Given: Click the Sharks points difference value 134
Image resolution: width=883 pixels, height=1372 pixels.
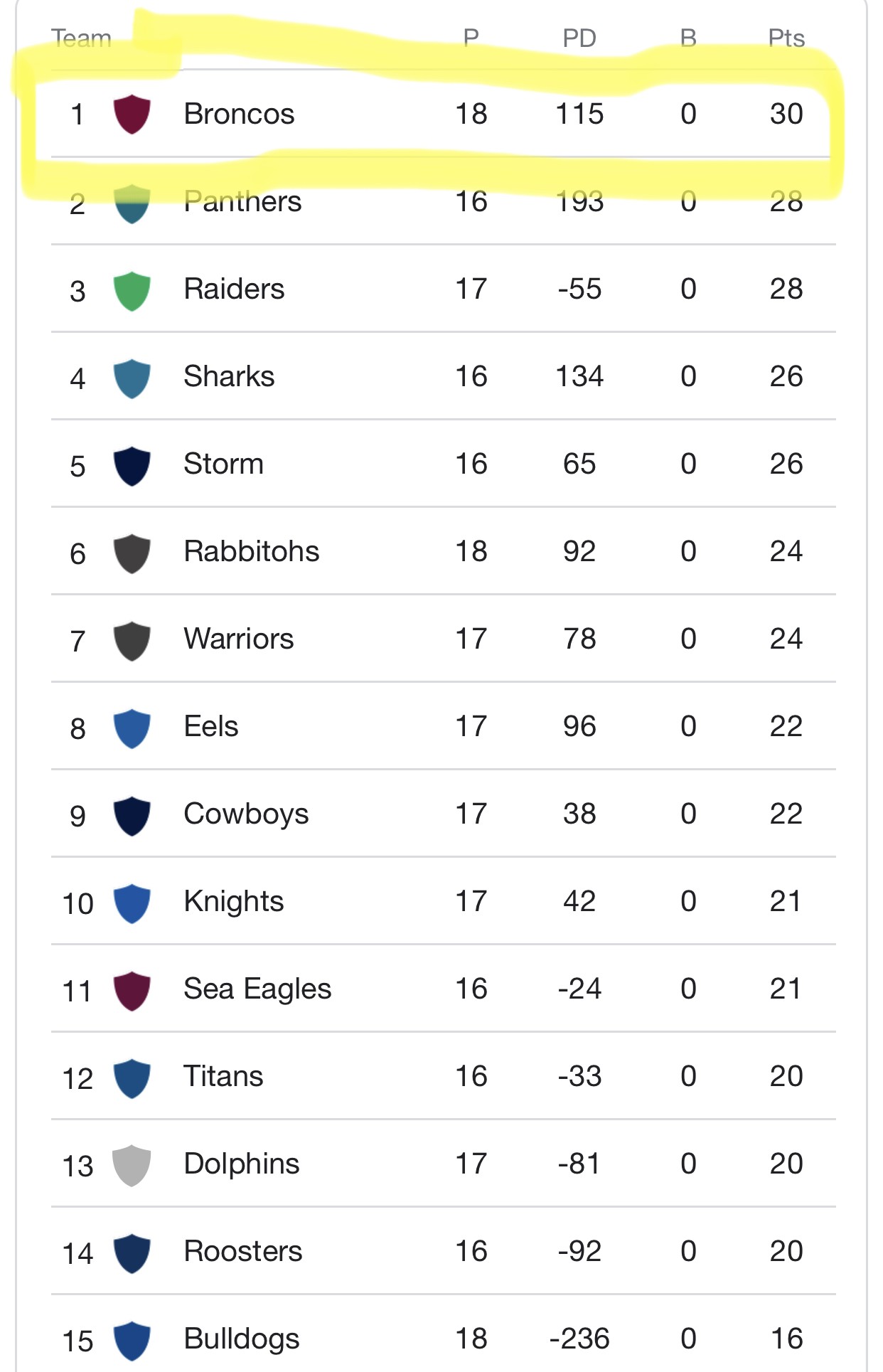Looking at the screenshot, I should tap(579, 376).
